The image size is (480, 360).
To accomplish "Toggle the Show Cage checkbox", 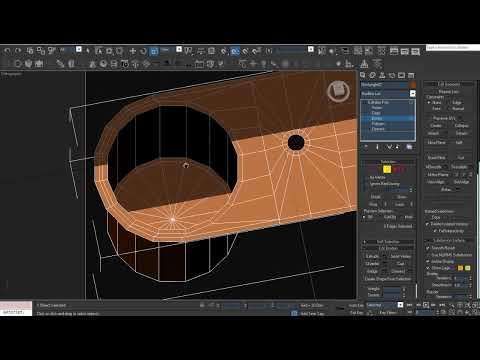I will tap(428, 268).
